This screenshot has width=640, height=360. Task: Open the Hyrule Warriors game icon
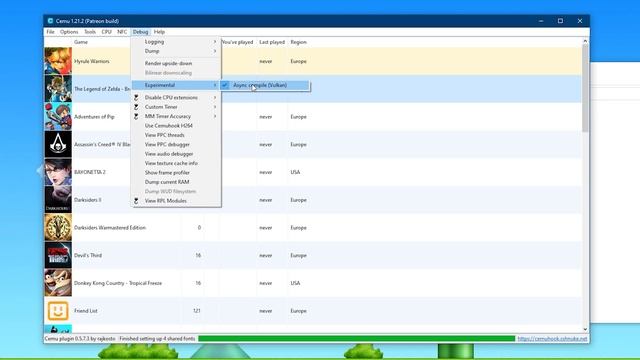[x=58, y=61]
